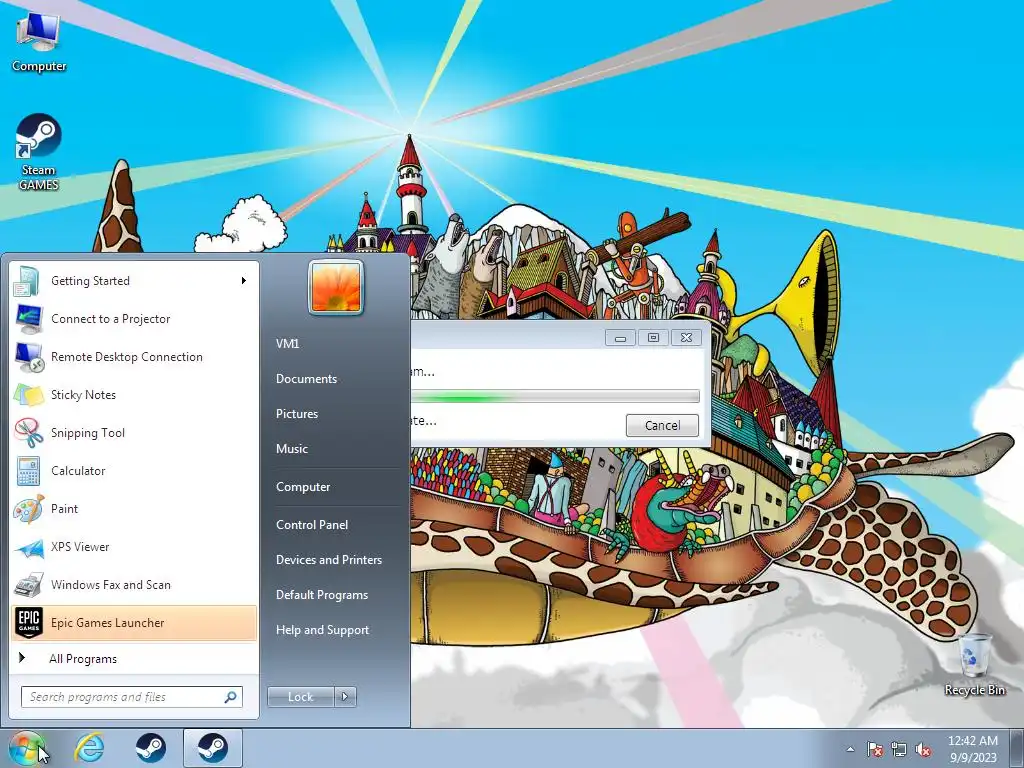The width and height of the screenshot is (1024, 768).
Task: Click the user account flower picture
Action: tap(336, 287)
